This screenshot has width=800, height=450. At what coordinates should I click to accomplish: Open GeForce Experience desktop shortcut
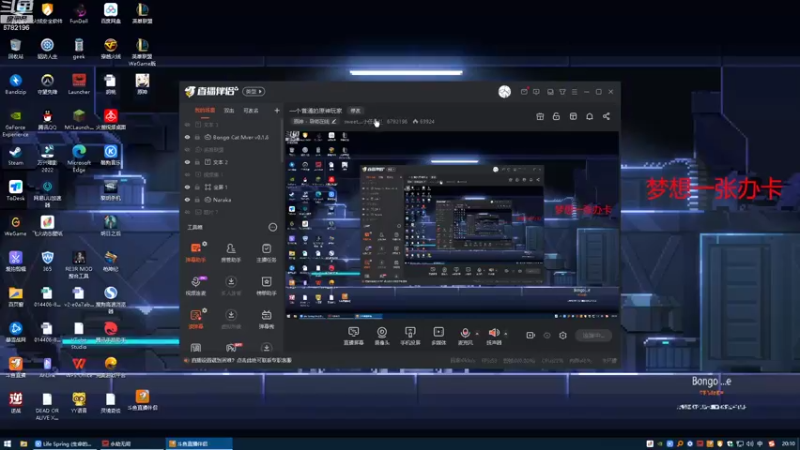[x=15, y=123]
